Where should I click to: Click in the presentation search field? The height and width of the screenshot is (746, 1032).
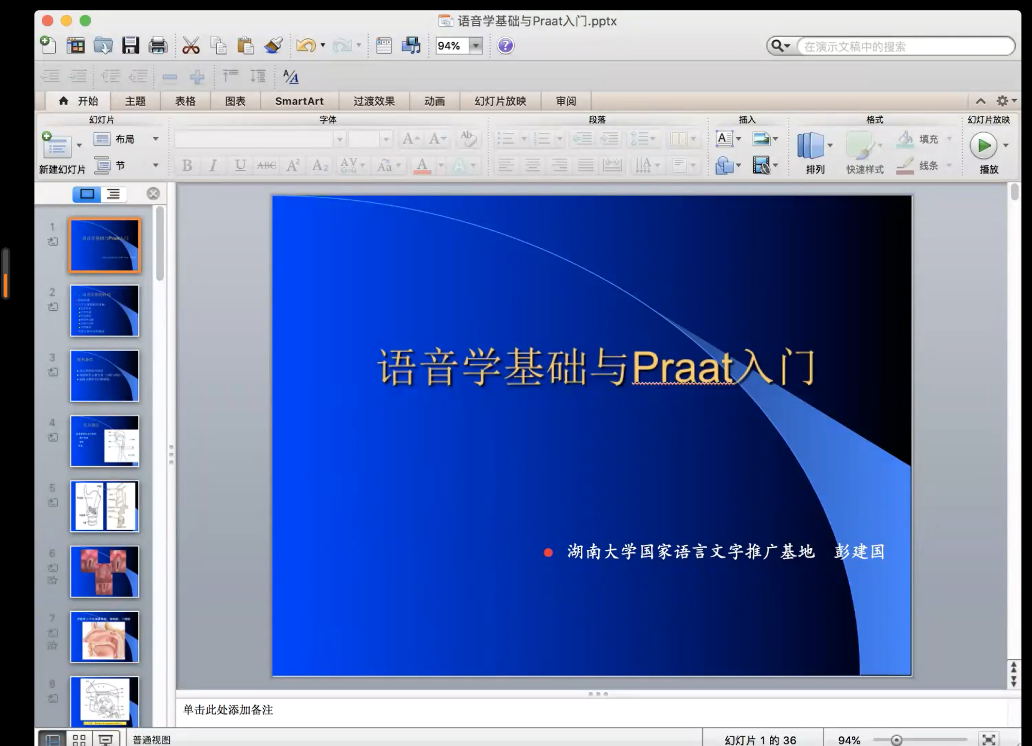tap(906, 46)
